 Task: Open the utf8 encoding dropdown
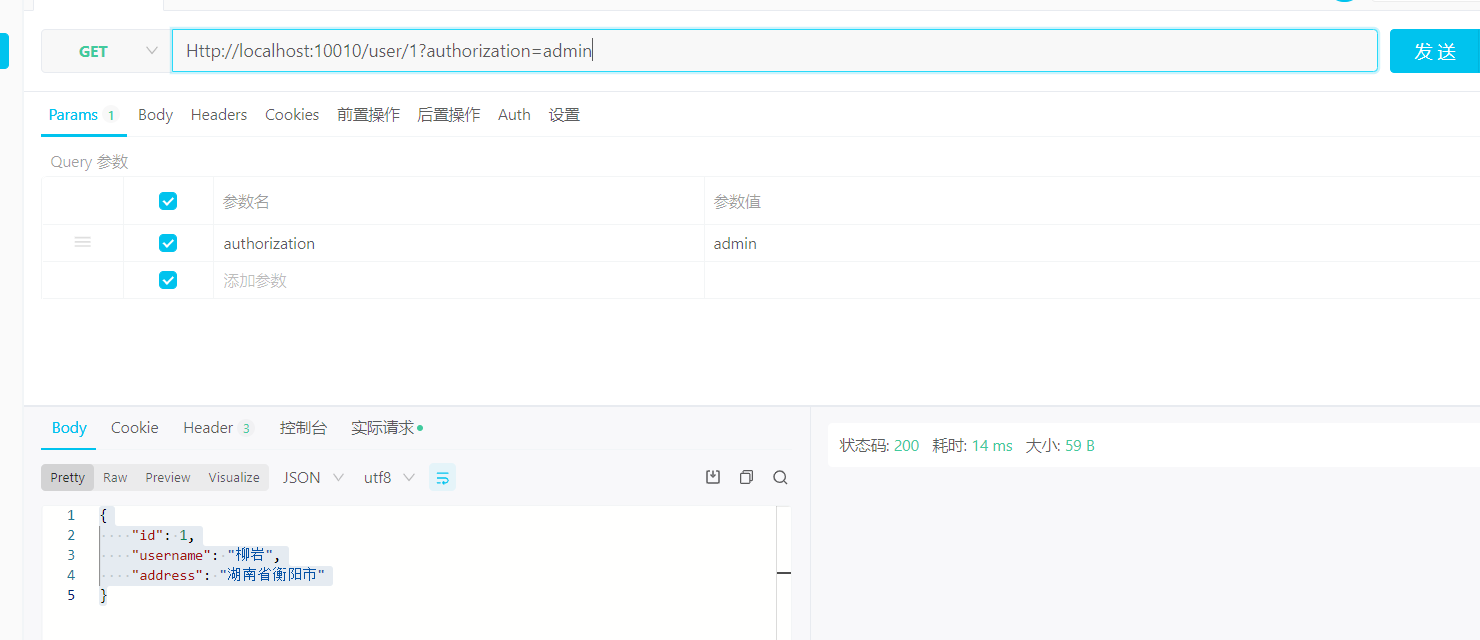(x=389, y=477)
